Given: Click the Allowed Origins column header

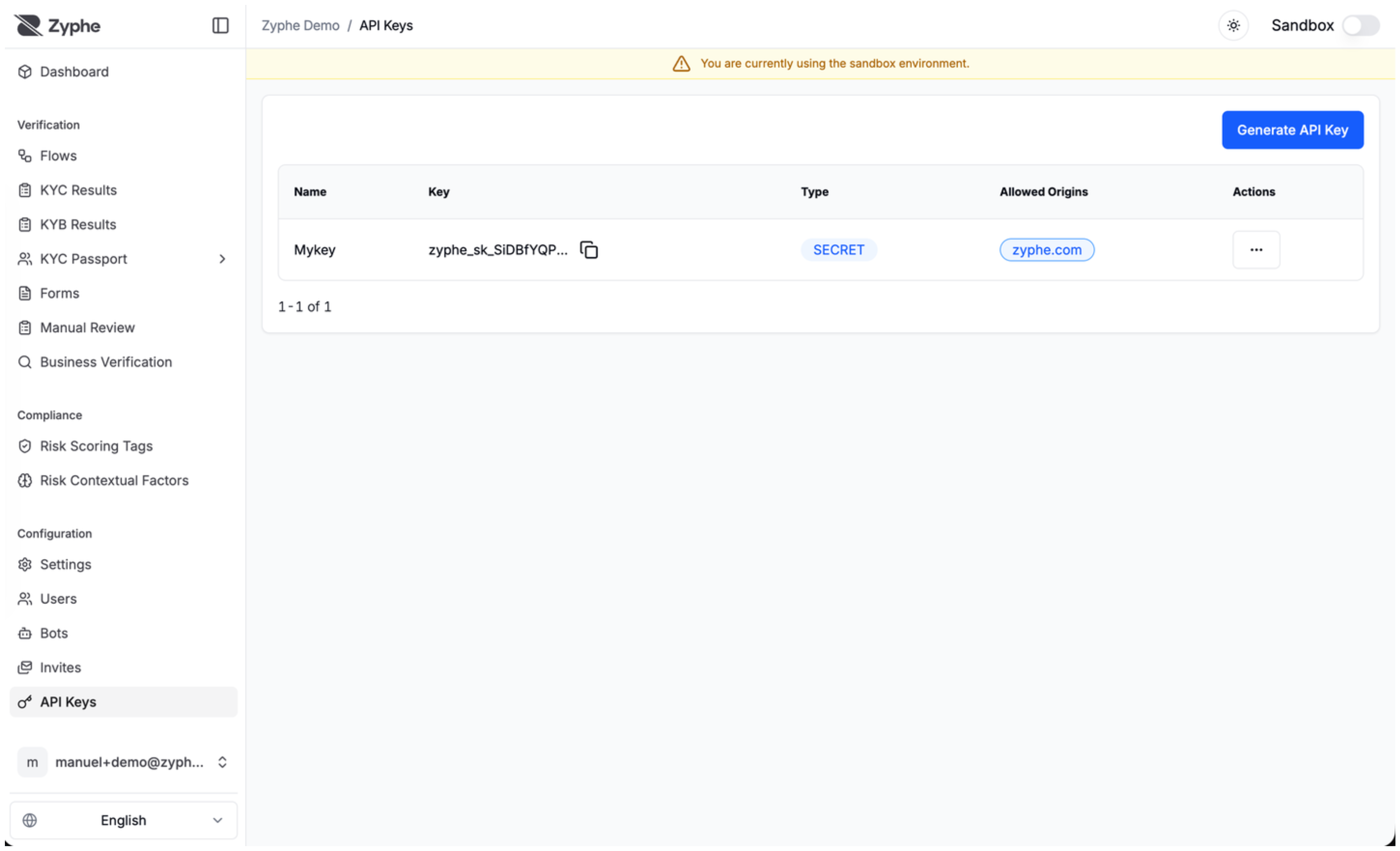Looking at the screenshot, I should click(1043, 192).
